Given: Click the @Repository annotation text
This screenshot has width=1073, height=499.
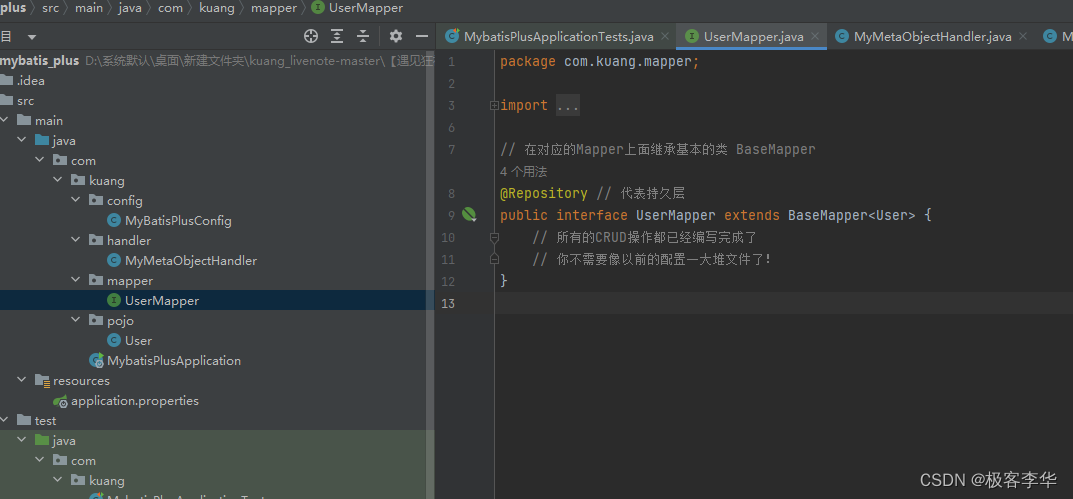Looking at the screenshot, I should click(543, 193).
